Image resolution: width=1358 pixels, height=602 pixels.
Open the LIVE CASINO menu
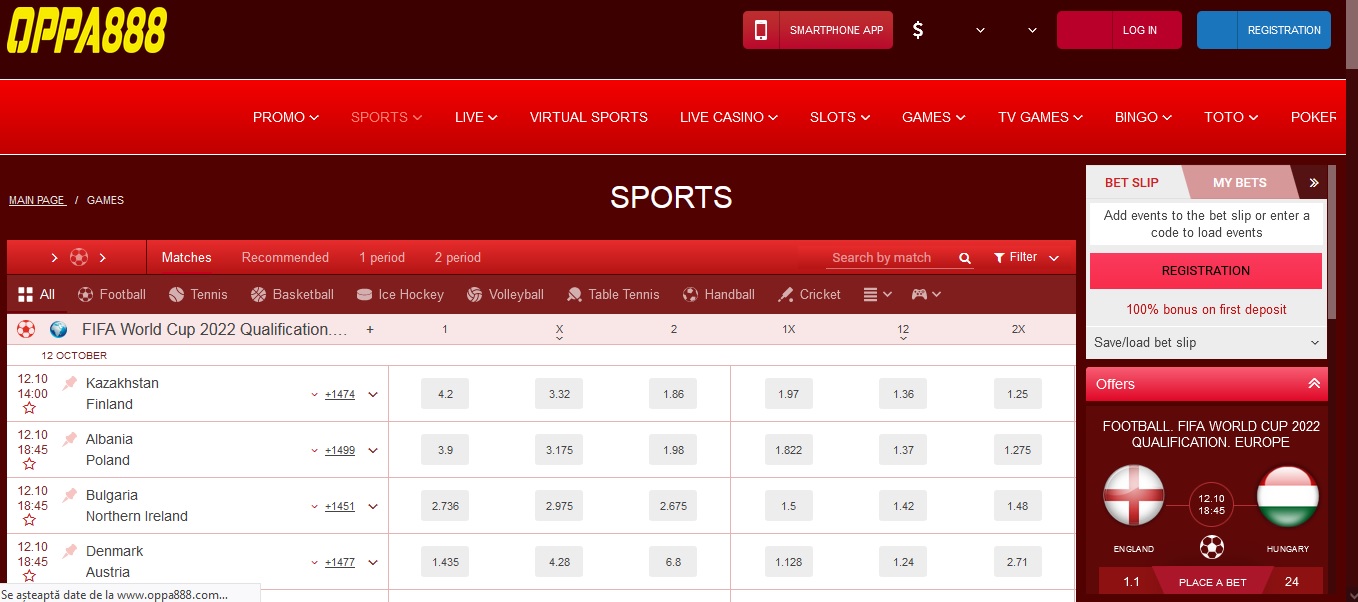729,117
